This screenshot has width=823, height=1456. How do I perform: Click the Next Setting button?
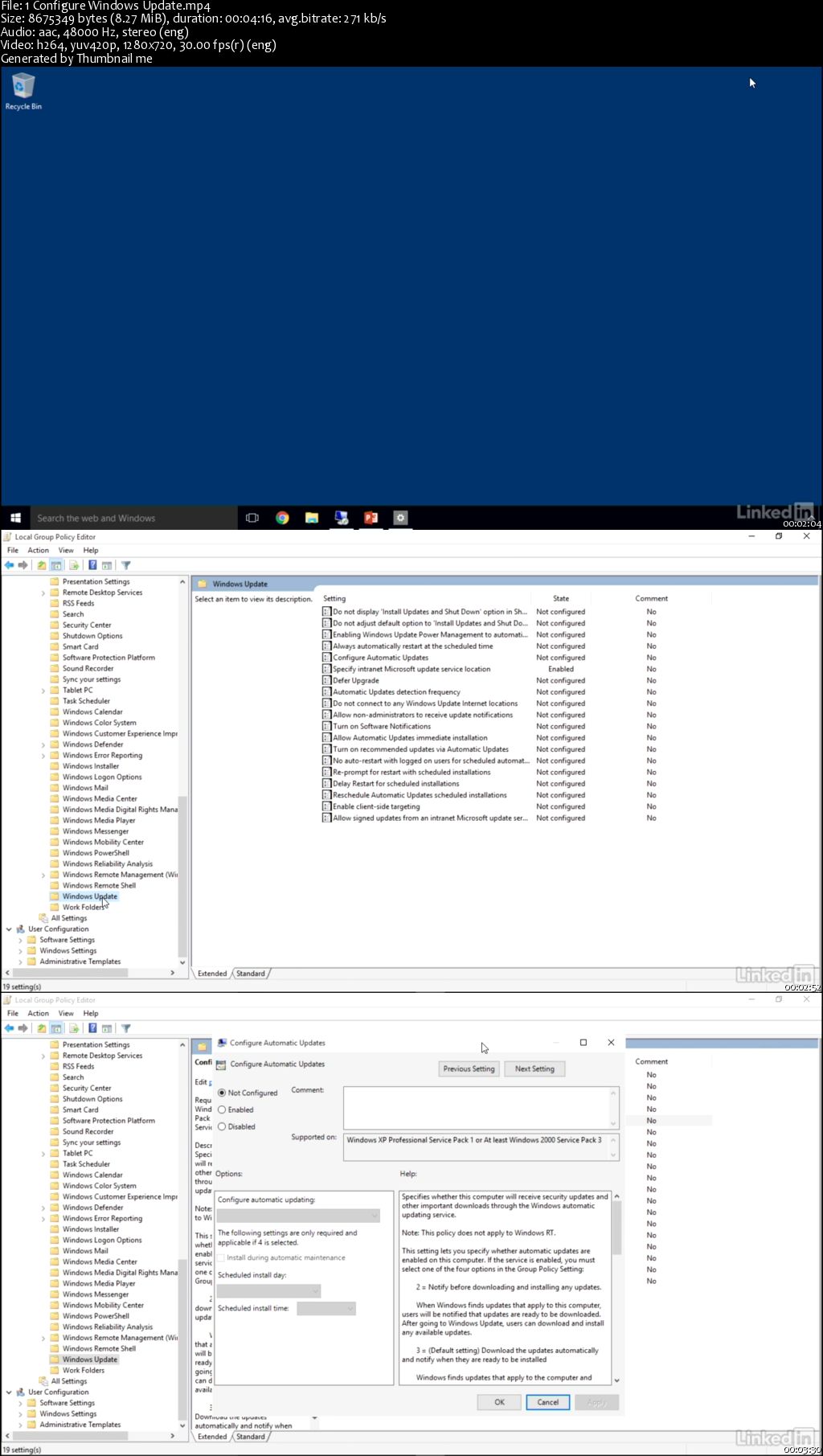point(534,1068)
